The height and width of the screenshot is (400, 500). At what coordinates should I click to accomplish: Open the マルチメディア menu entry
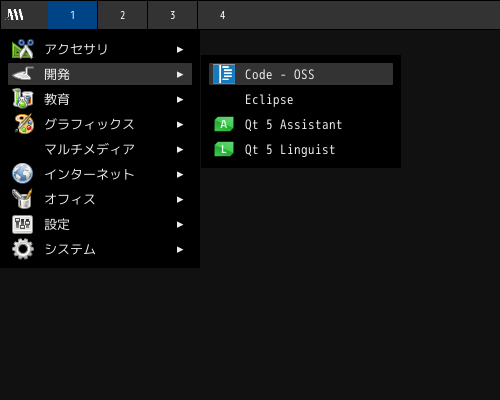click(100, 149)
